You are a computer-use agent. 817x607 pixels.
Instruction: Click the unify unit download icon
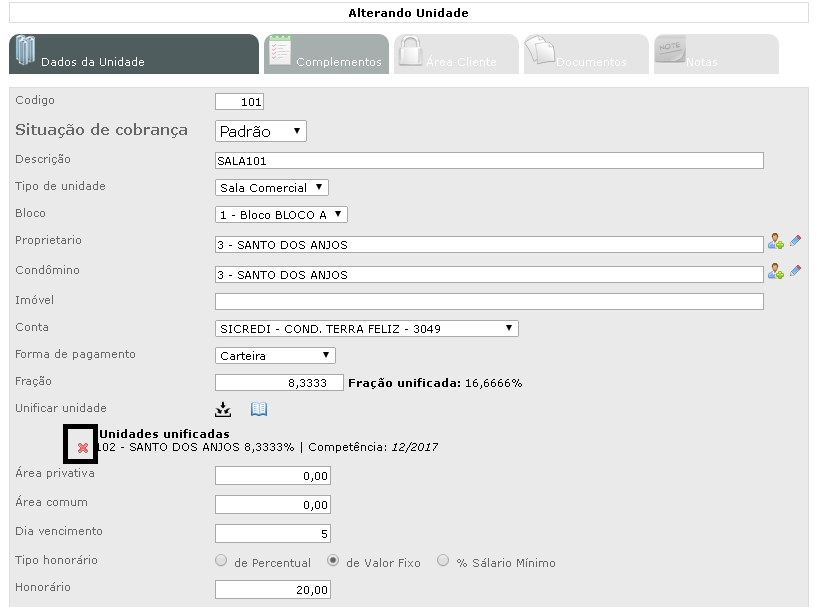223,410
